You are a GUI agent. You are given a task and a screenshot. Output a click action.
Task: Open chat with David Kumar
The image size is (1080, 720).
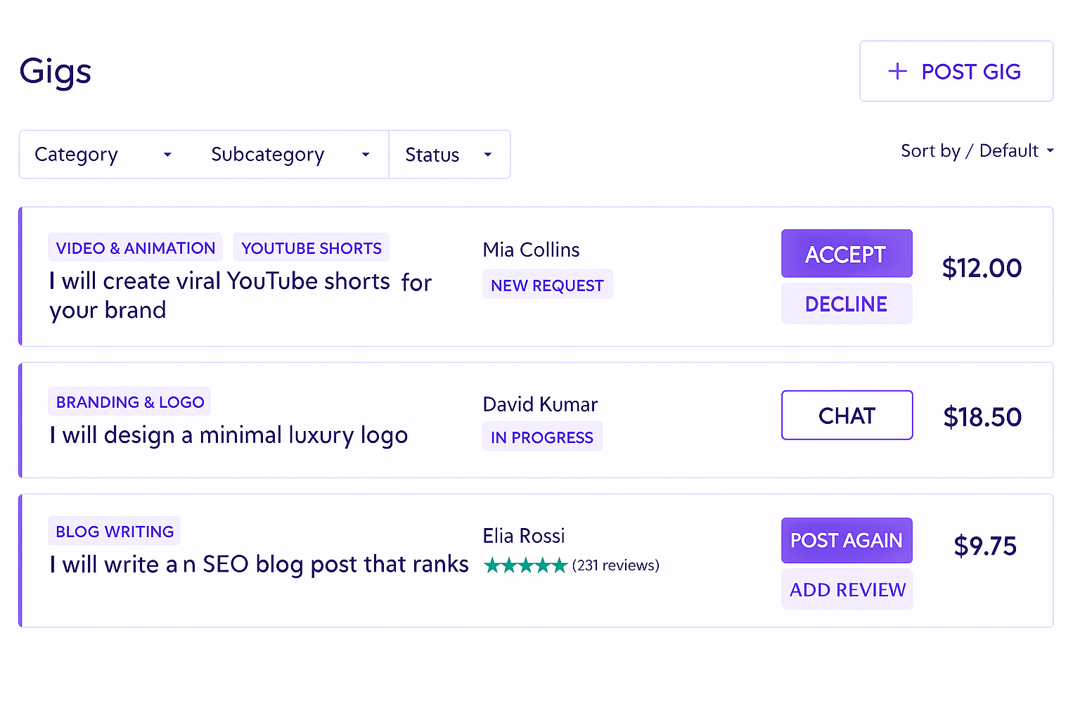pos(846,415)
